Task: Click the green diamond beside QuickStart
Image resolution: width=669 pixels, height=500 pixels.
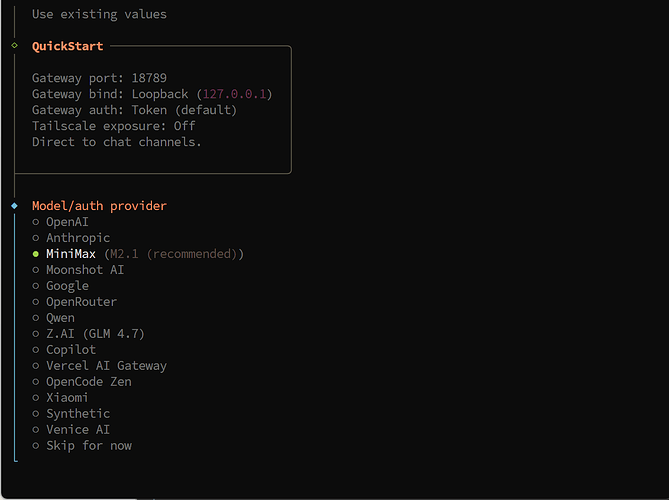Action: tap(15, 45)
